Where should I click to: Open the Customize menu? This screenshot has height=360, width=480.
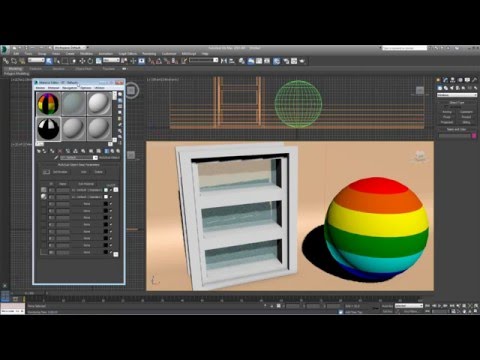[x=169, y=54]
